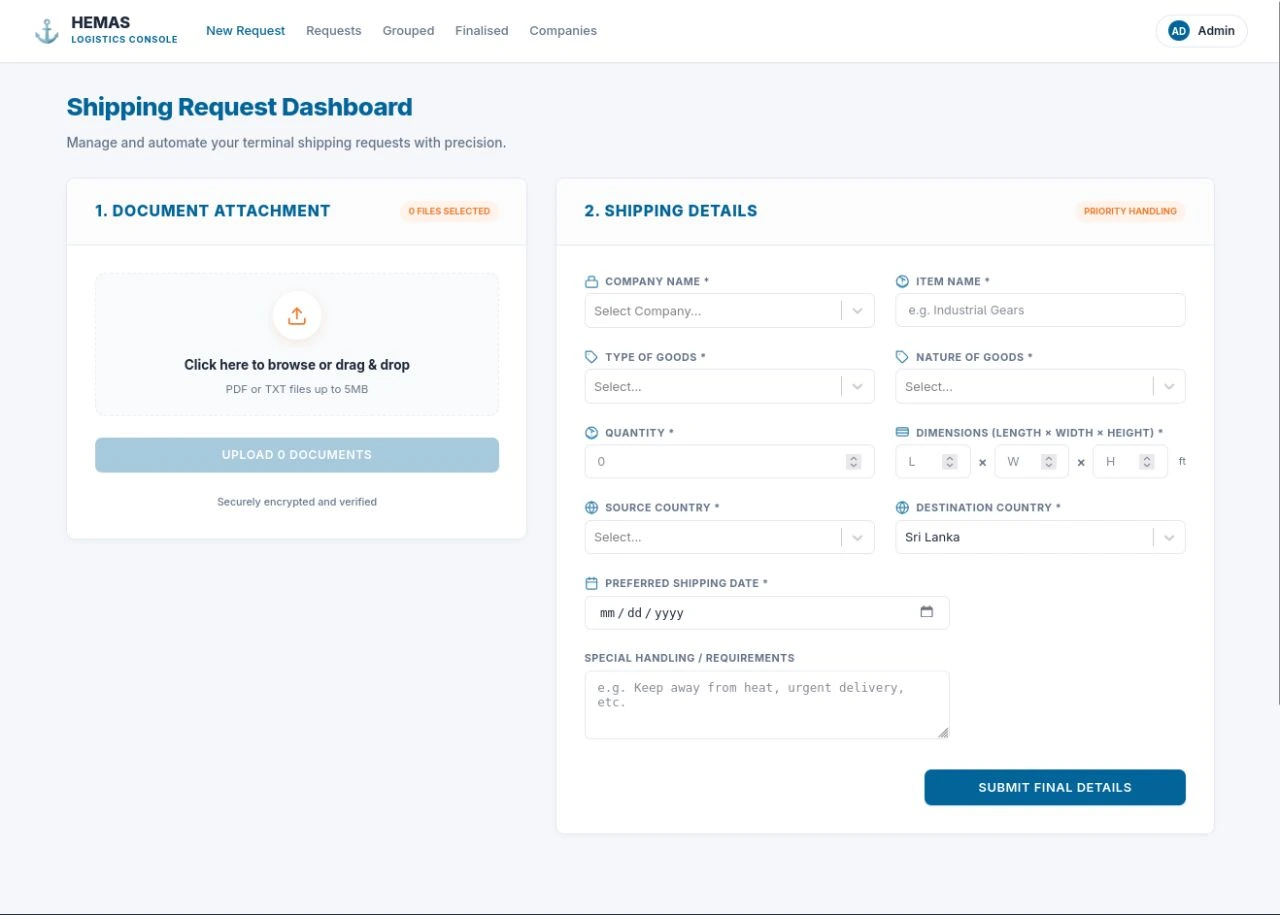Click the Priority Handling badge

tap(1130, 211)
